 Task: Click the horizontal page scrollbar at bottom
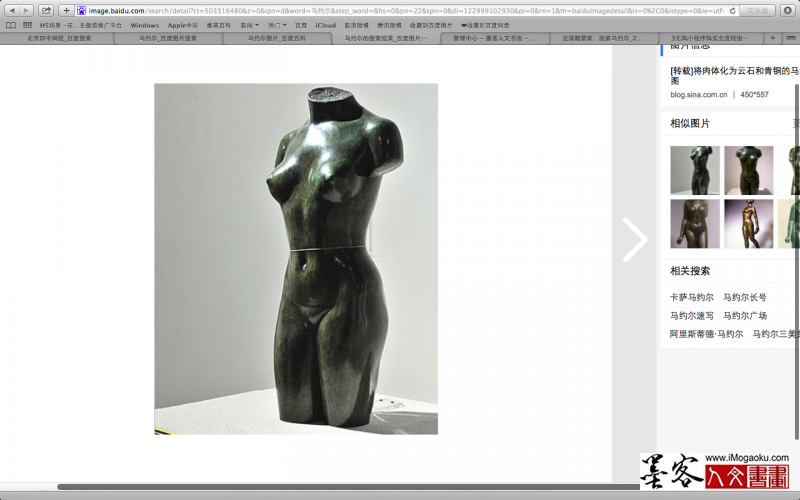click(348, 487)
